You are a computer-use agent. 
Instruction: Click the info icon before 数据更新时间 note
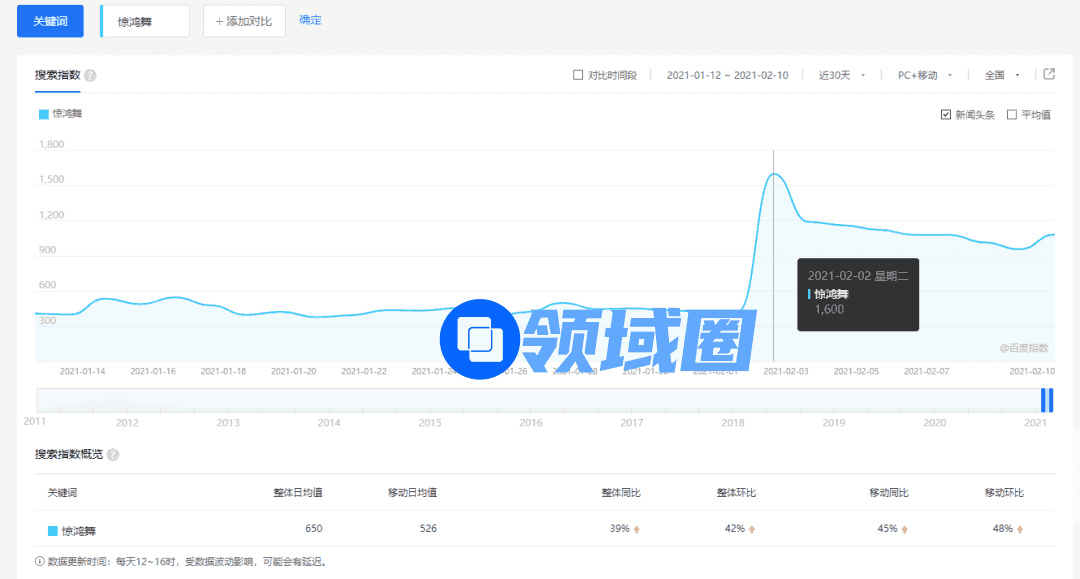pyautogui.click(x=40, y=562)
